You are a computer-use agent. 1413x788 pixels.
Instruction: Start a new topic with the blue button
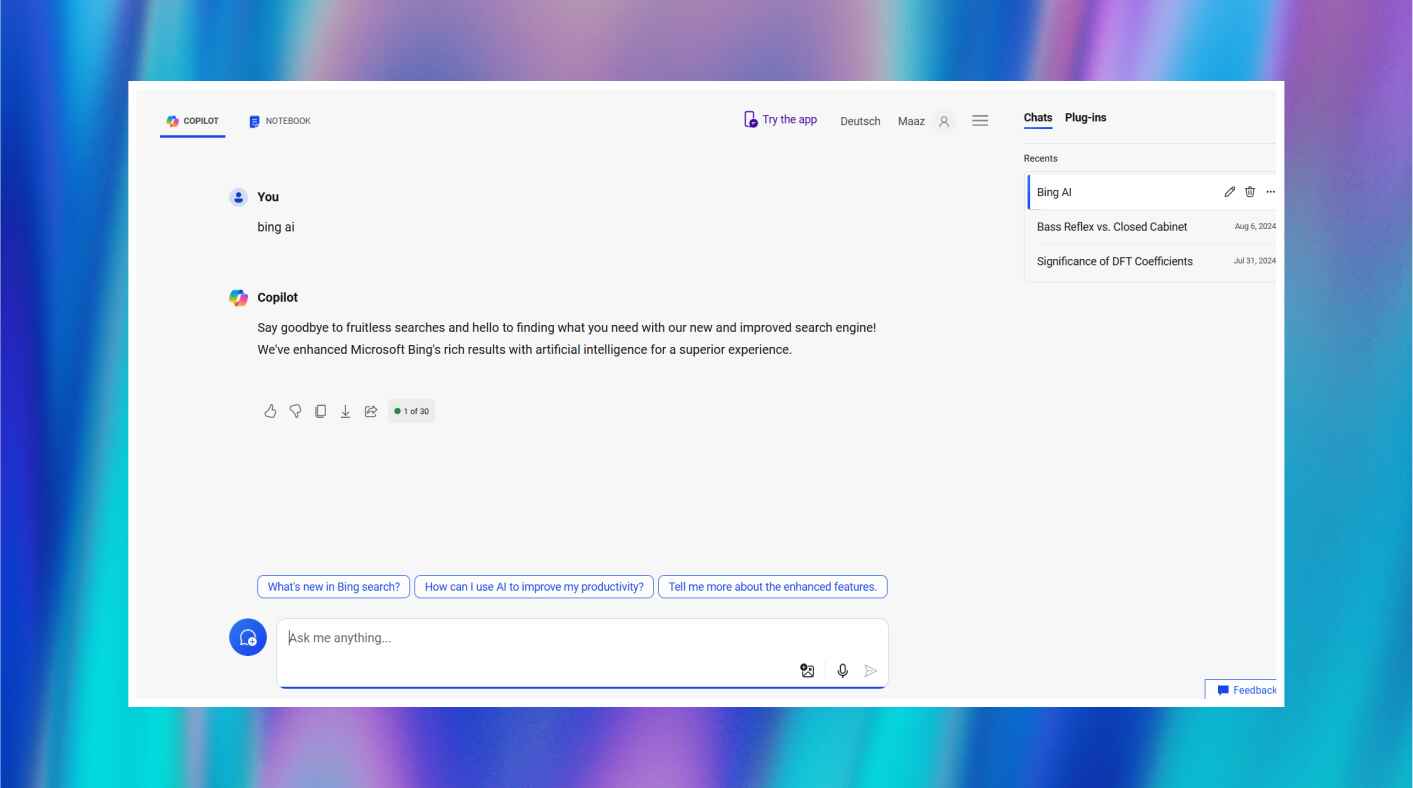point(248,637)
